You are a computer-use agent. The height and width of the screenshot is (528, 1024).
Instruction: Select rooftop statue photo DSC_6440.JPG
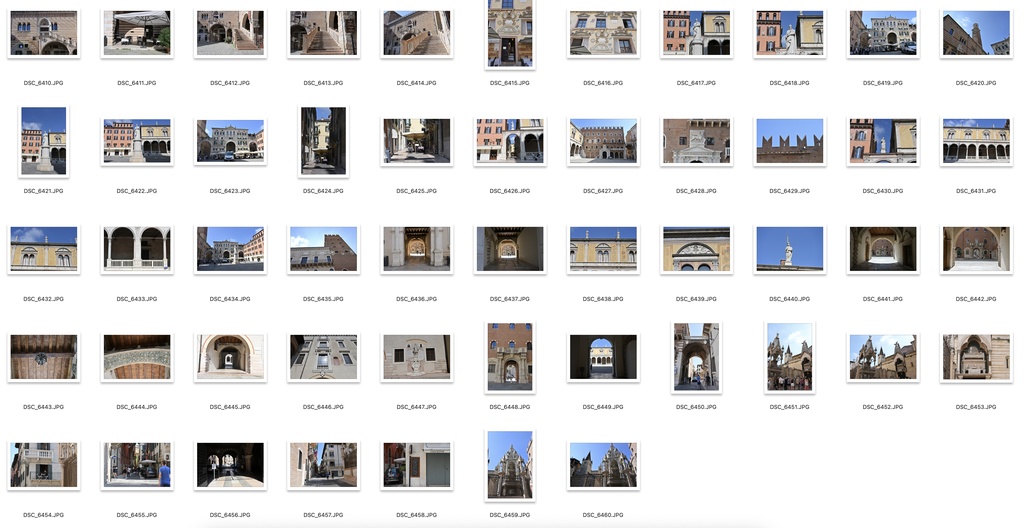[790, 249]
